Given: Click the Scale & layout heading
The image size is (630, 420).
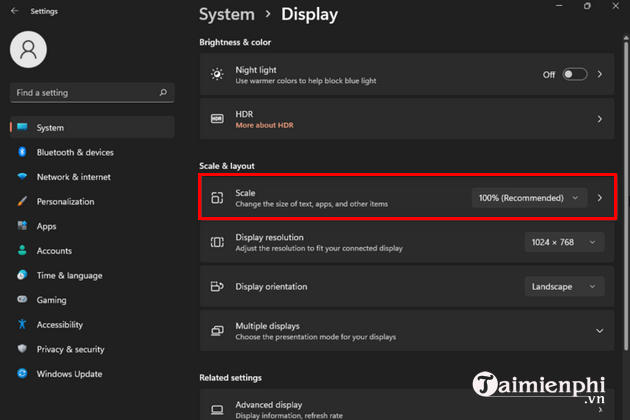Looking at the screenshot, I should 227,166.
